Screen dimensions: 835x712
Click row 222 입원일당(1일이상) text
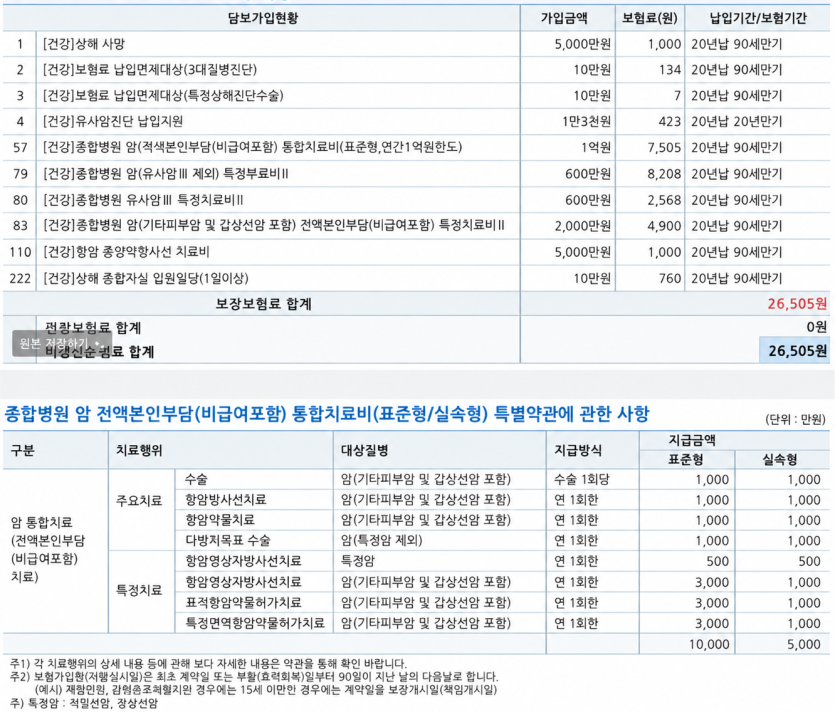200,278
